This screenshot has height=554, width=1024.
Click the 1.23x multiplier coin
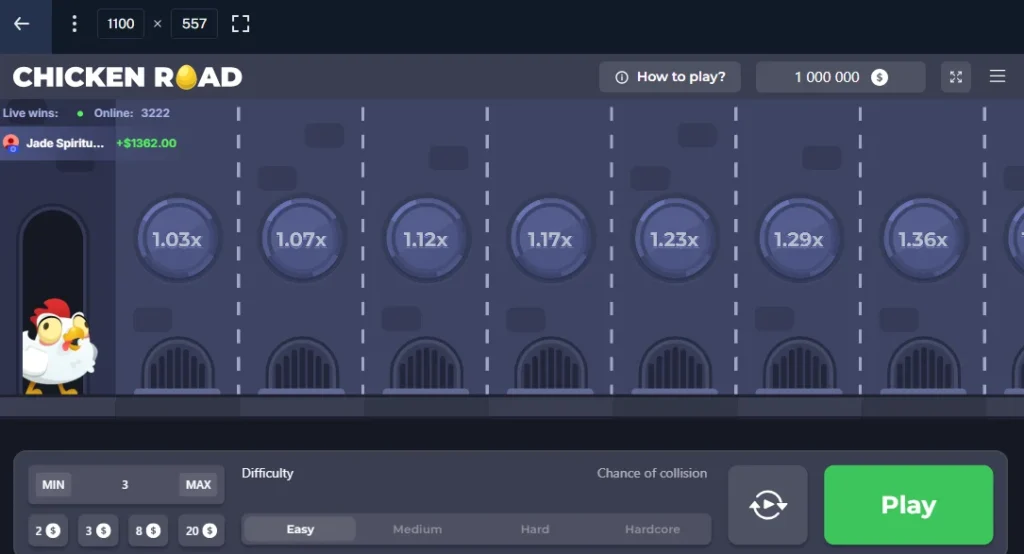[675, 240]
